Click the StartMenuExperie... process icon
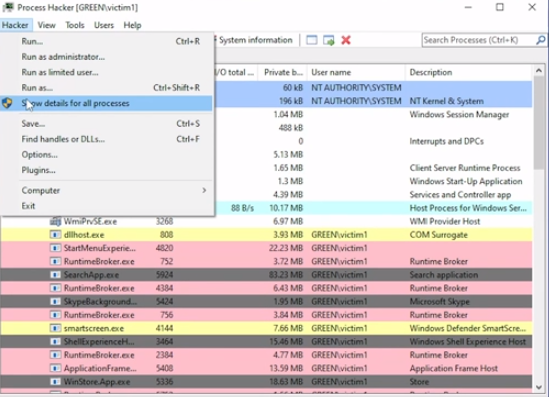 pyautogui.click(x=55, y=248)
